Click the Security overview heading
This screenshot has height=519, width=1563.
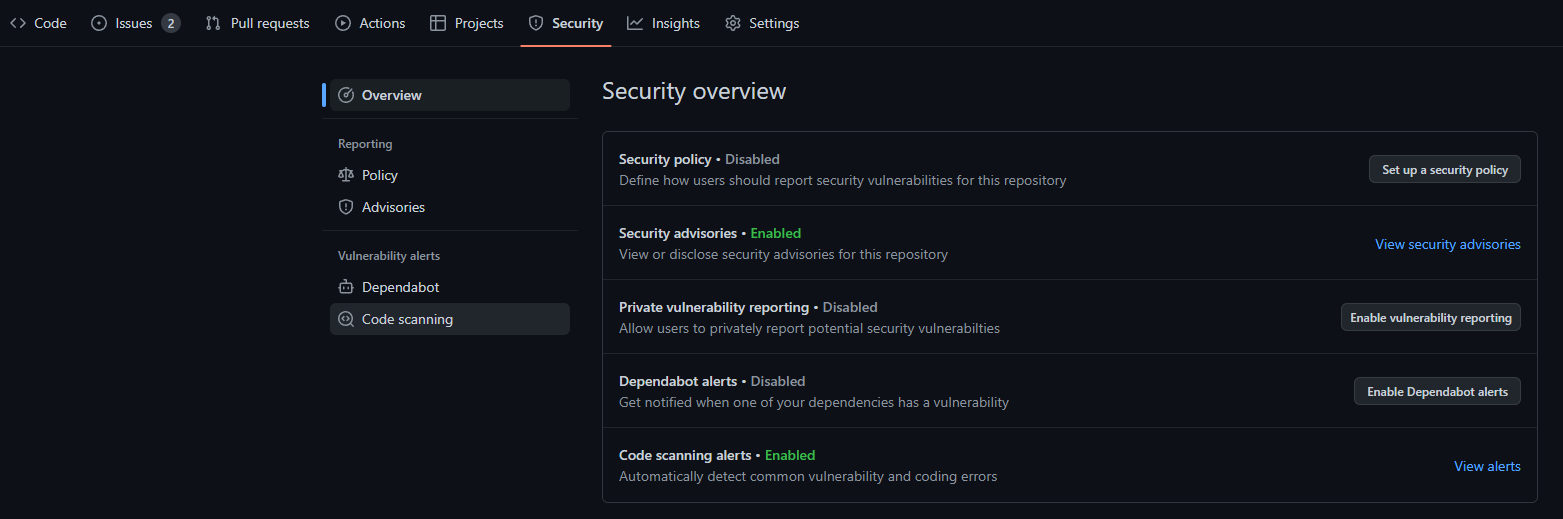694,92
